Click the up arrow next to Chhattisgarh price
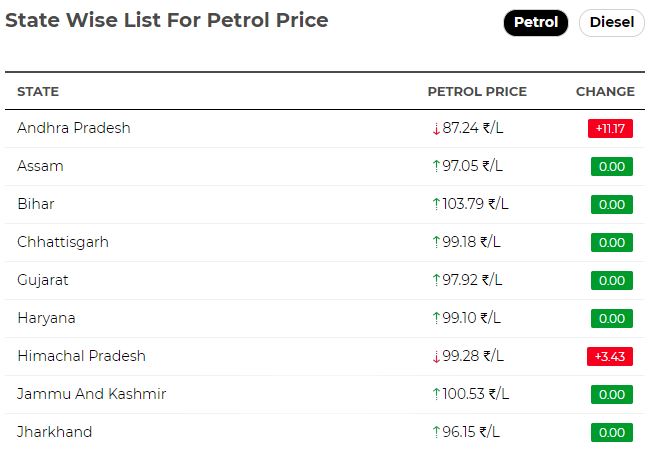The height and width of the screenshot is (462, 657). click(436, 242)
